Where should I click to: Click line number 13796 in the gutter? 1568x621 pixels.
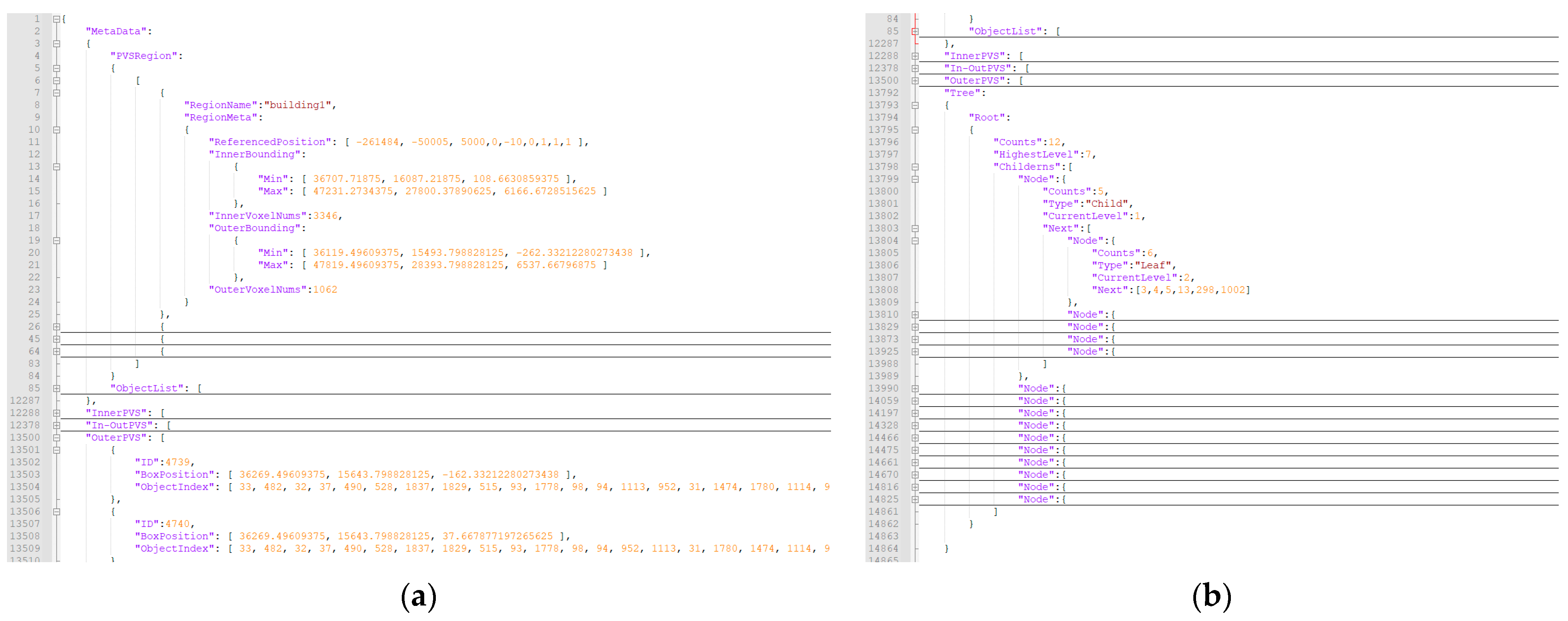[x=883, y=142]
